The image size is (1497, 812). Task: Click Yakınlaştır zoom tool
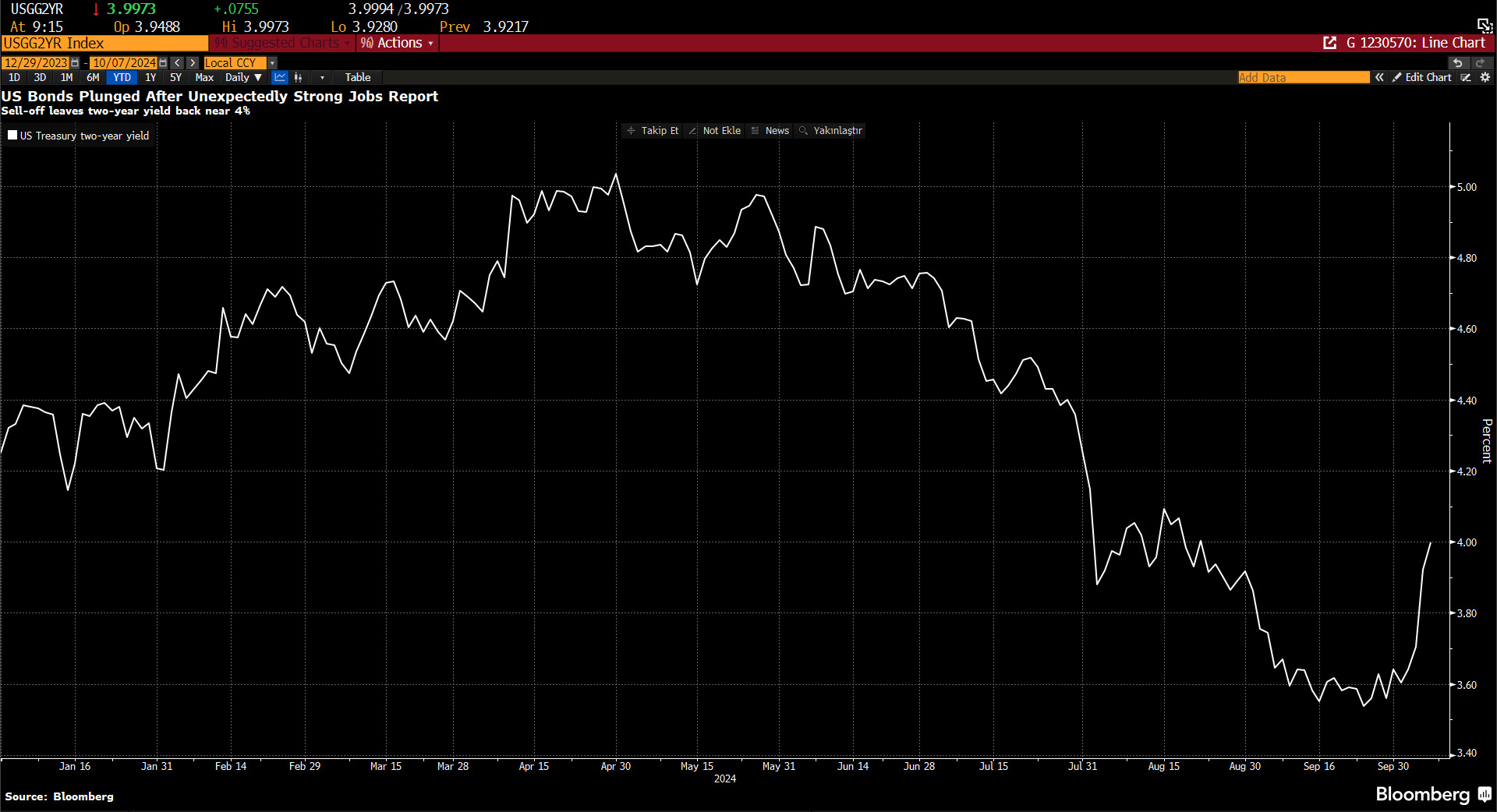coord(830,130)
